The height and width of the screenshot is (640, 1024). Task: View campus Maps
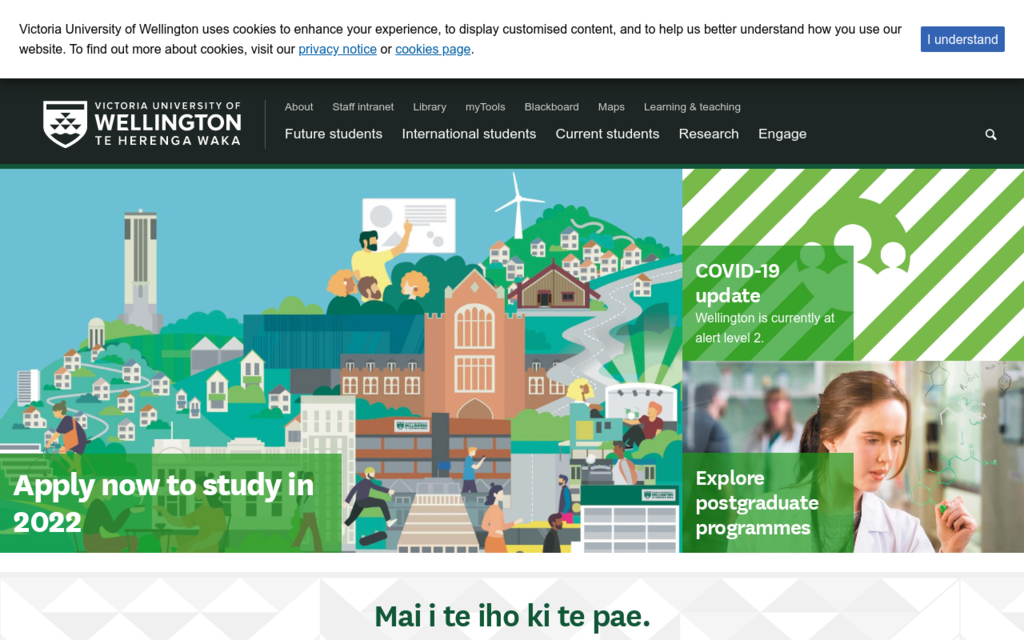click(x=611, y=107)
